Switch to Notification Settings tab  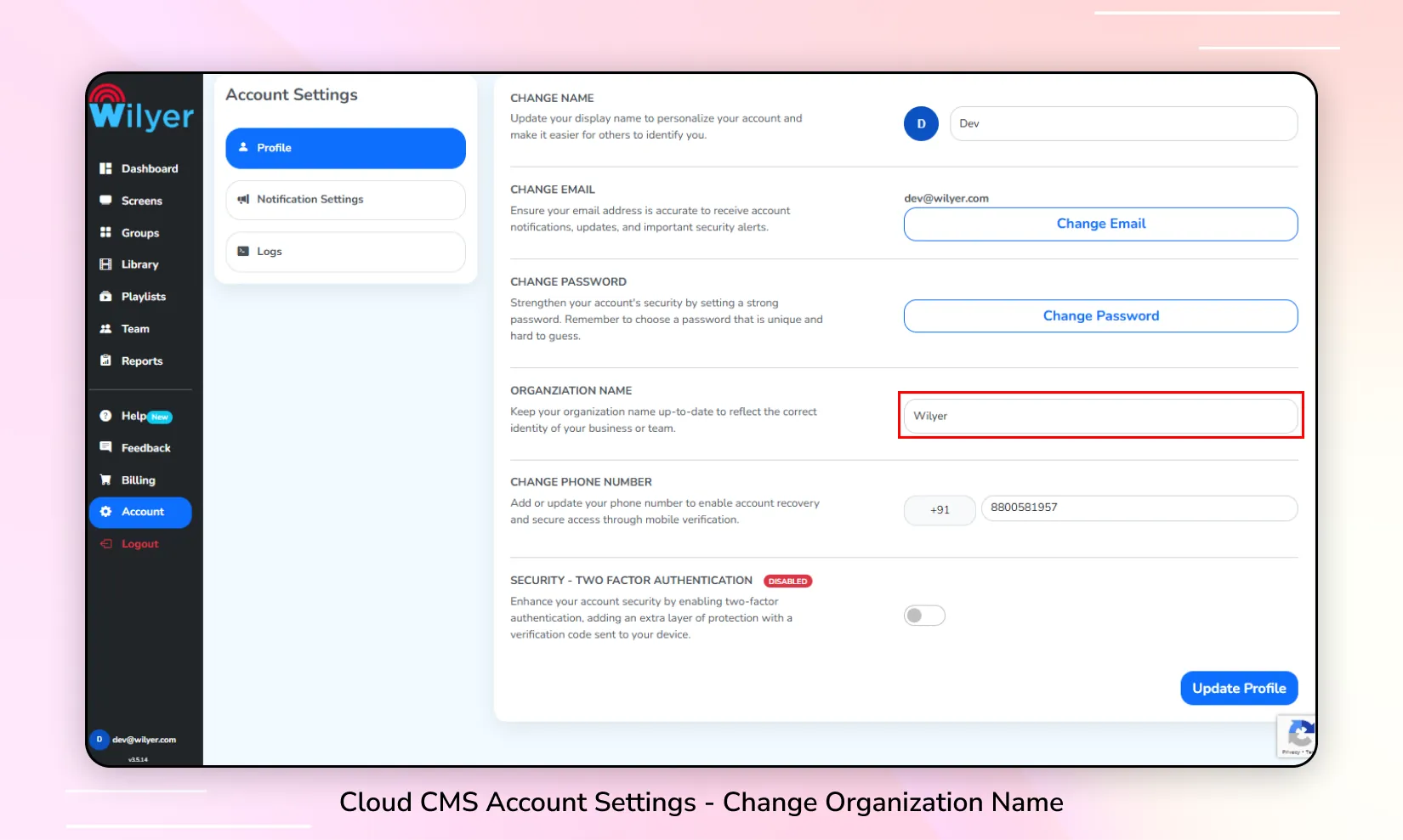pos(345,200)
